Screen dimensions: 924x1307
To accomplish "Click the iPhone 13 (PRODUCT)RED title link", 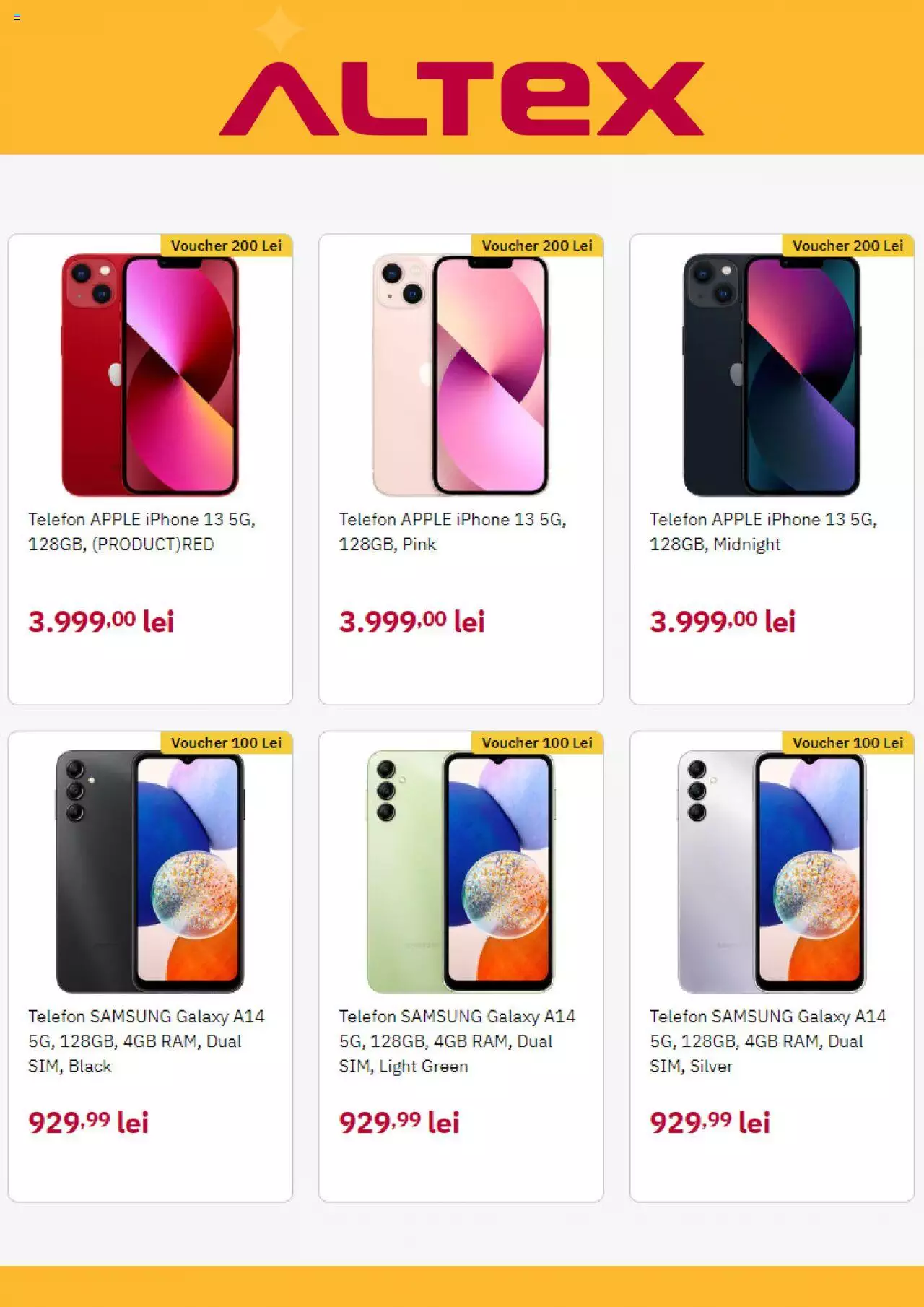I will (x=141, y=531).
